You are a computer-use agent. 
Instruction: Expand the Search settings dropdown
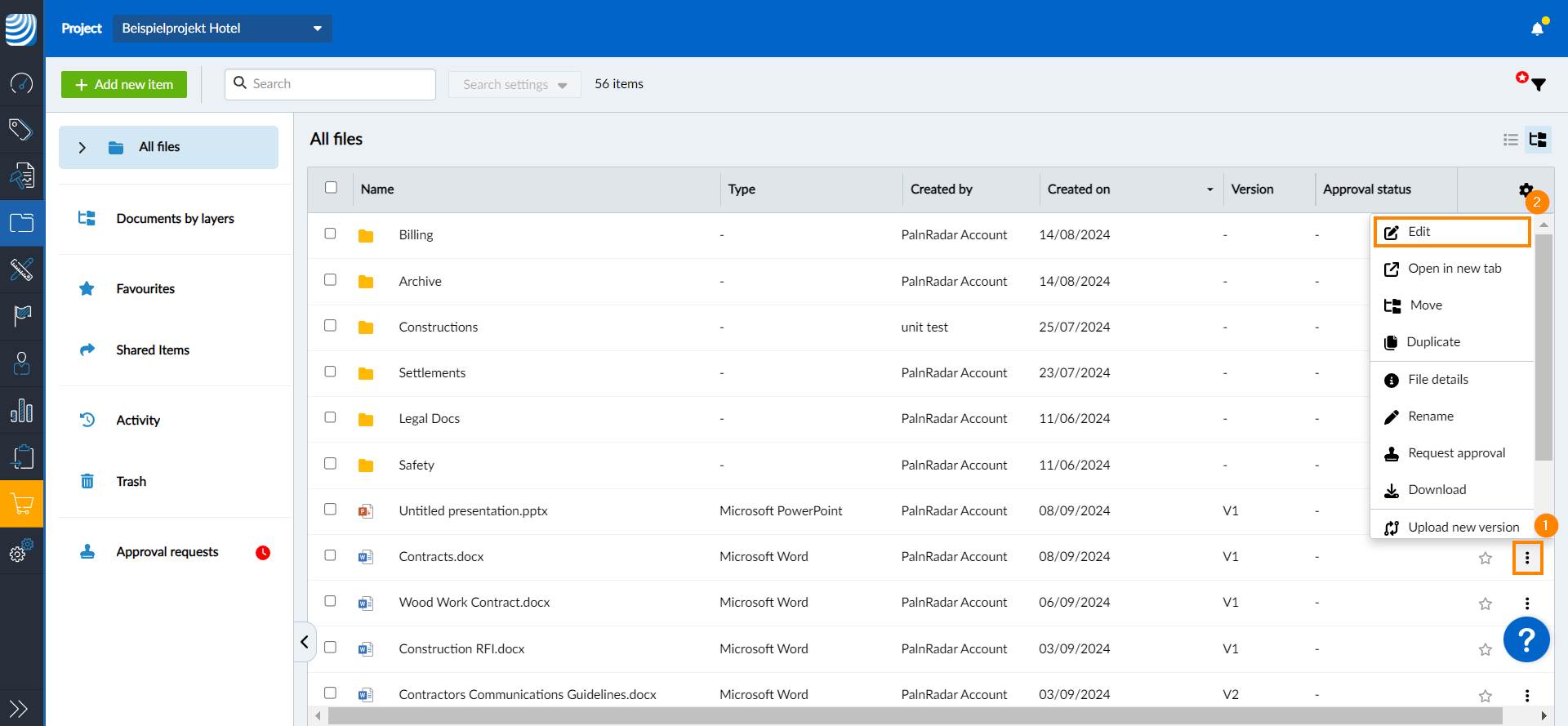[514, 84]
